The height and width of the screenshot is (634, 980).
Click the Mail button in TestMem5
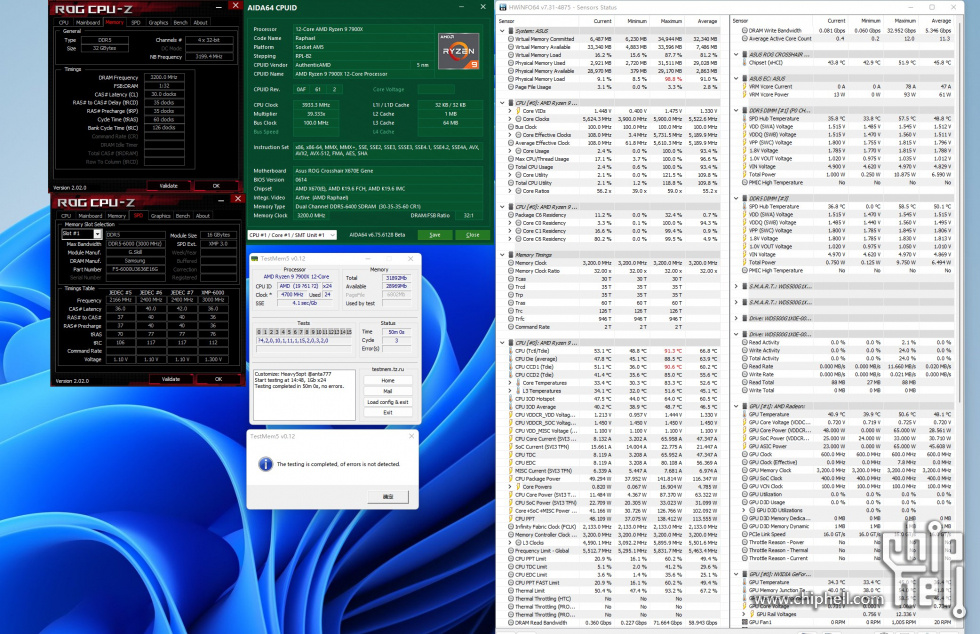coord(388,391)
